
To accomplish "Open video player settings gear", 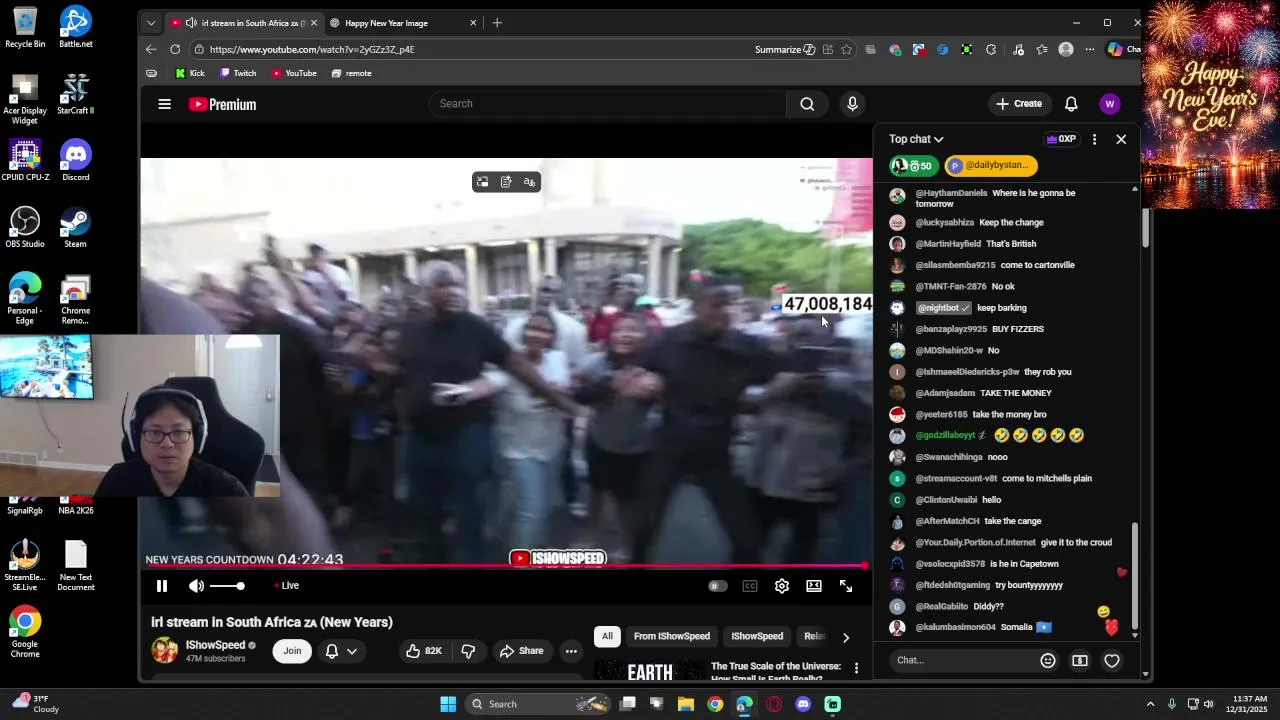I will [x=782, y=586].
